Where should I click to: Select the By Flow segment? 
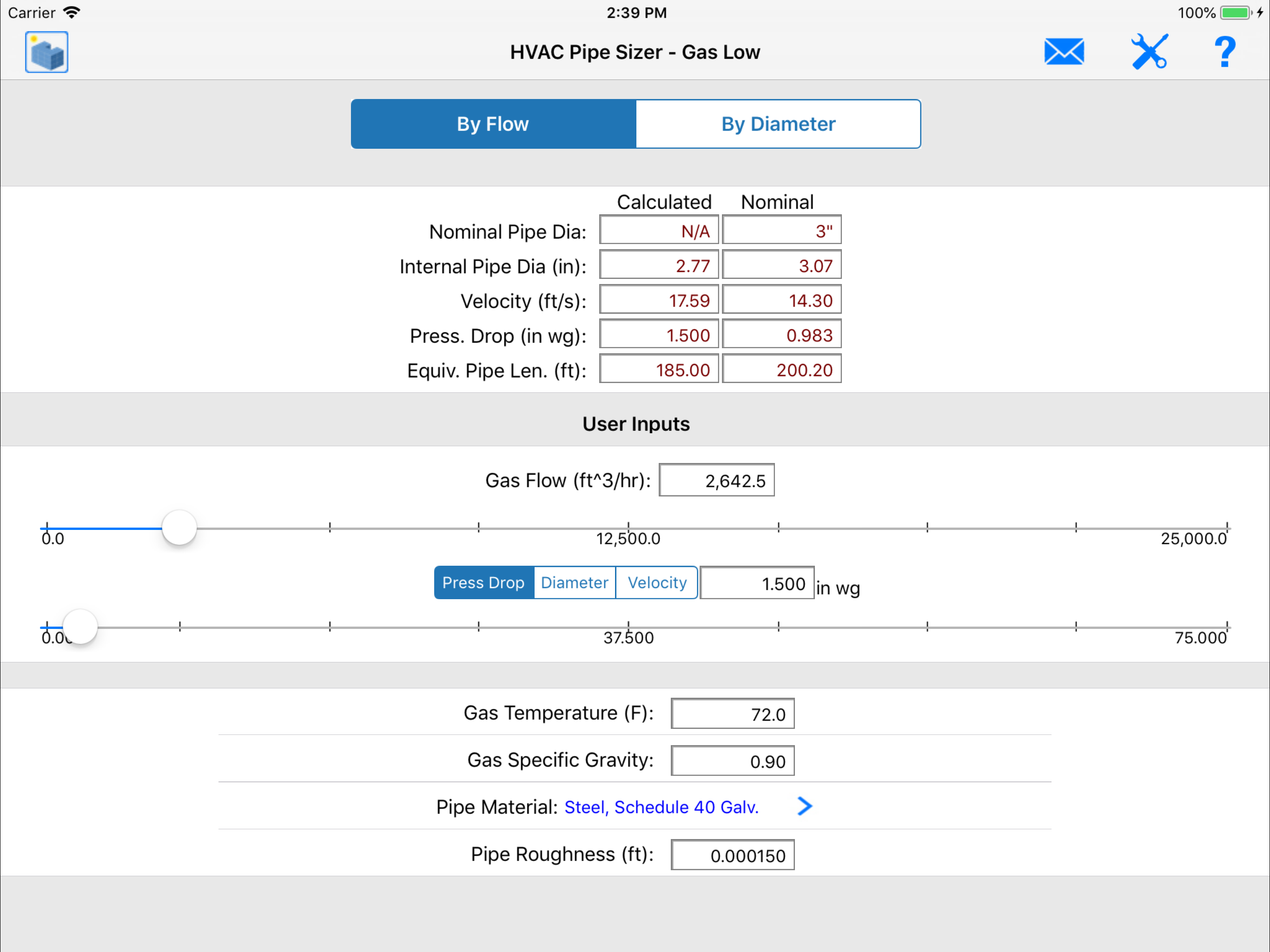click(493, 124)
